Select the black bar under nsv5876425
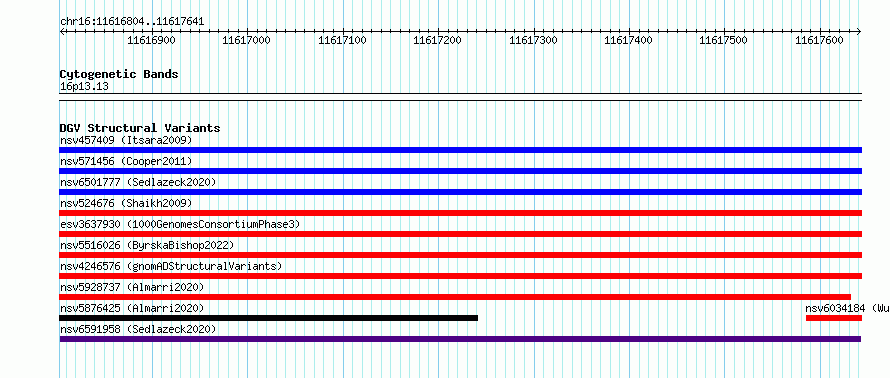 click(x=268, y=318)
